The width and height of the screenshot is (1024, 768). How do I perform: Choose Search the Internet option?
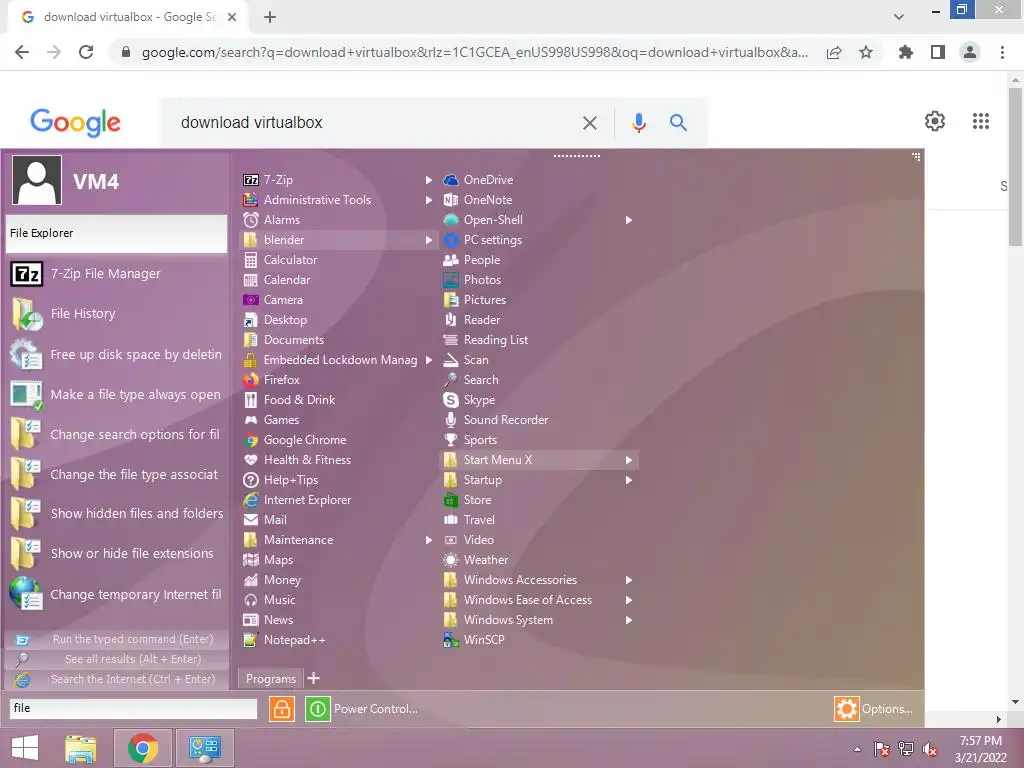(116, 680)
